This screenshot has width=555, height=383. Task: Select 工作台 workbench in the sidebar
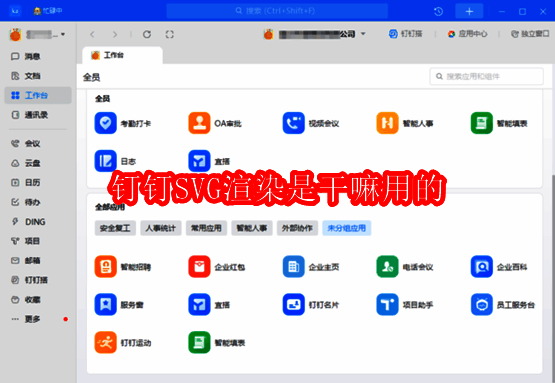[38, 95]
